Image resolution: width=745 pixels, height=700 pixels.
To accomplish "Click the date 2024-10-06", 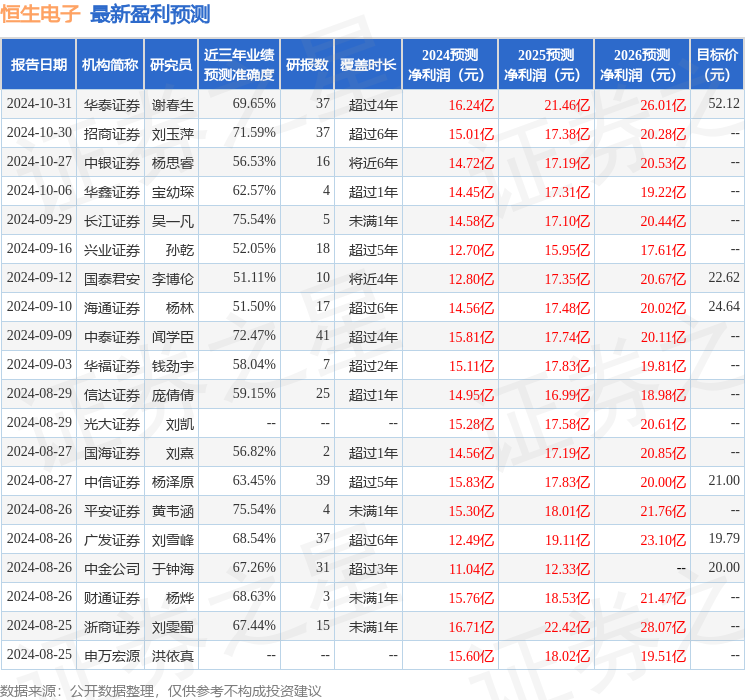I will [39, 190].
